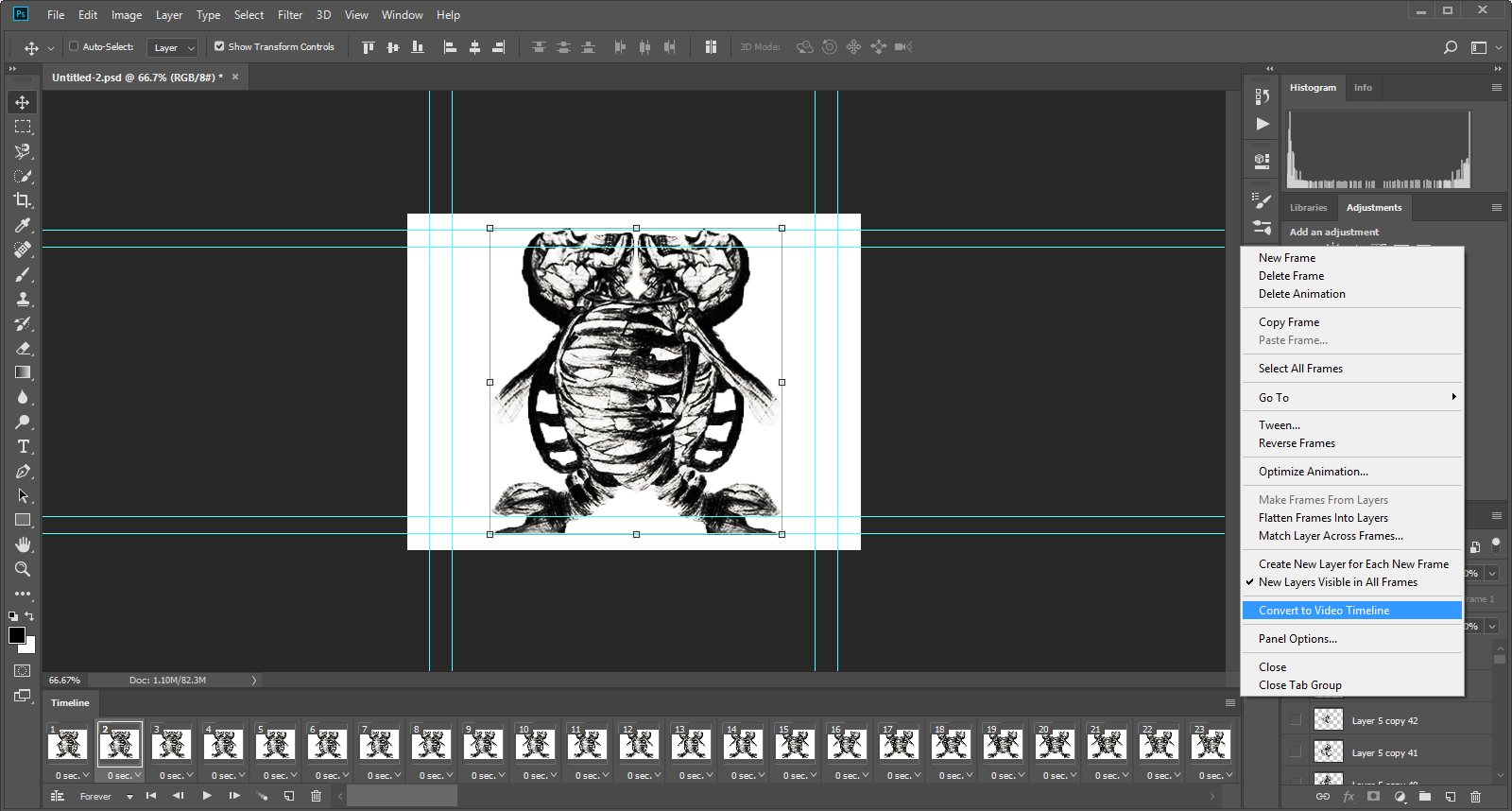Open the Timeline panel flyout menu
The height and width of the screenshot is (811, 1512).
coord(1229,702)
